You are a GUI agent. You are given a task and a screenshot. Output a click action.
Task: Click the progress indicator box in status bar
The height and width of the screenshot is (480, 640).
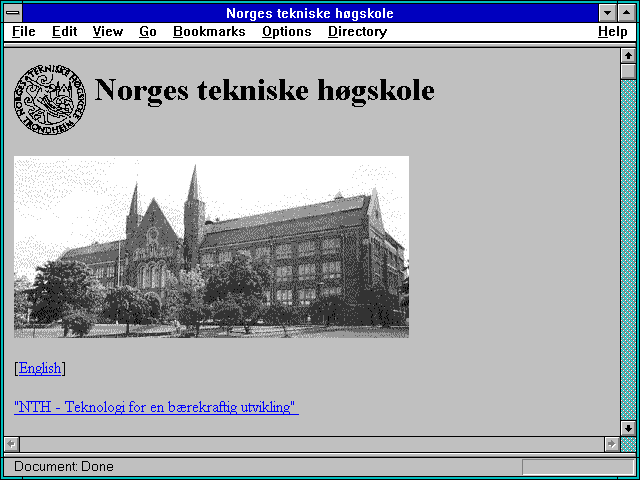(578, 467)
